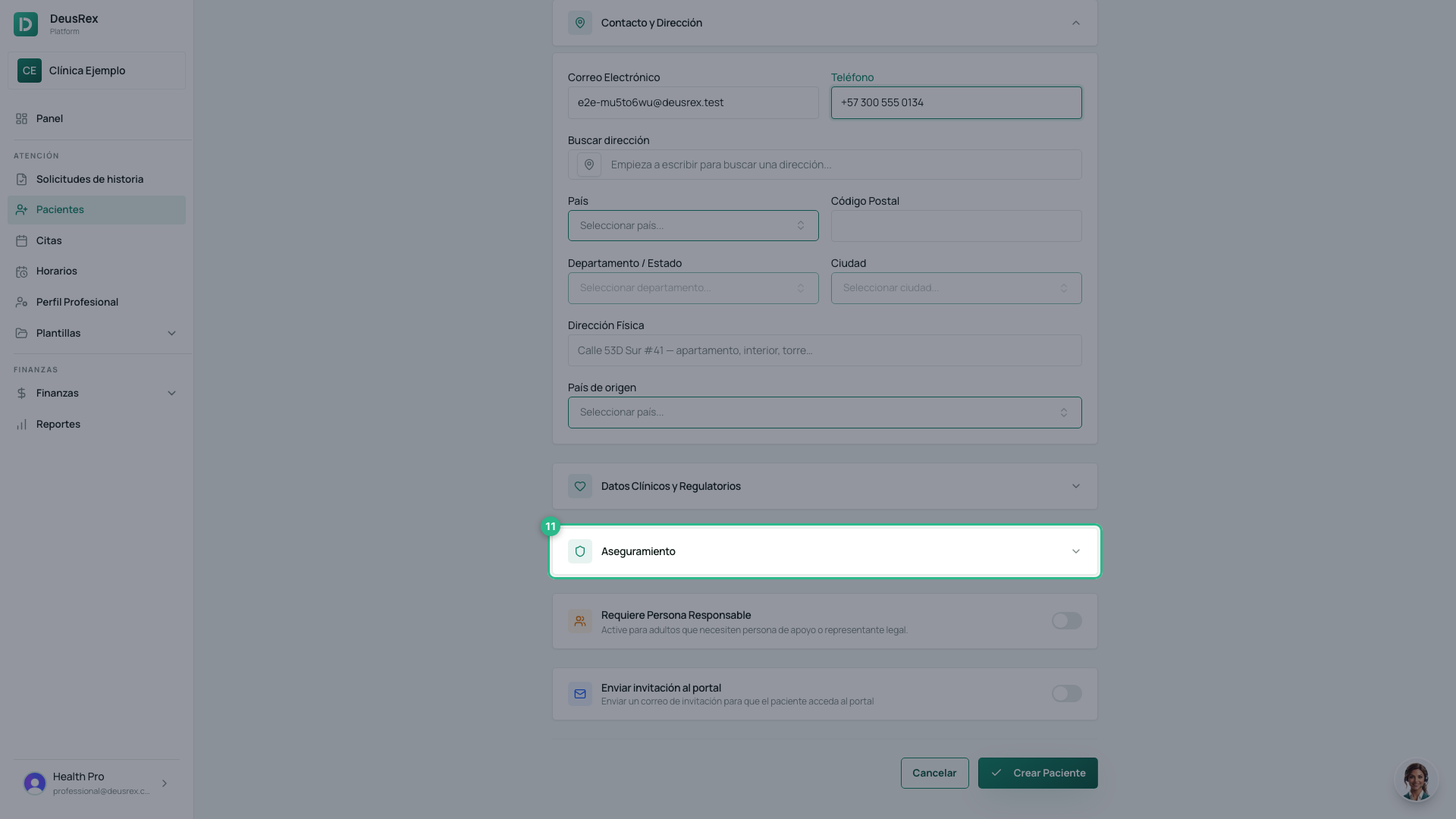Click the heart icon of Datos Clínicos

[x=580, y=486]
